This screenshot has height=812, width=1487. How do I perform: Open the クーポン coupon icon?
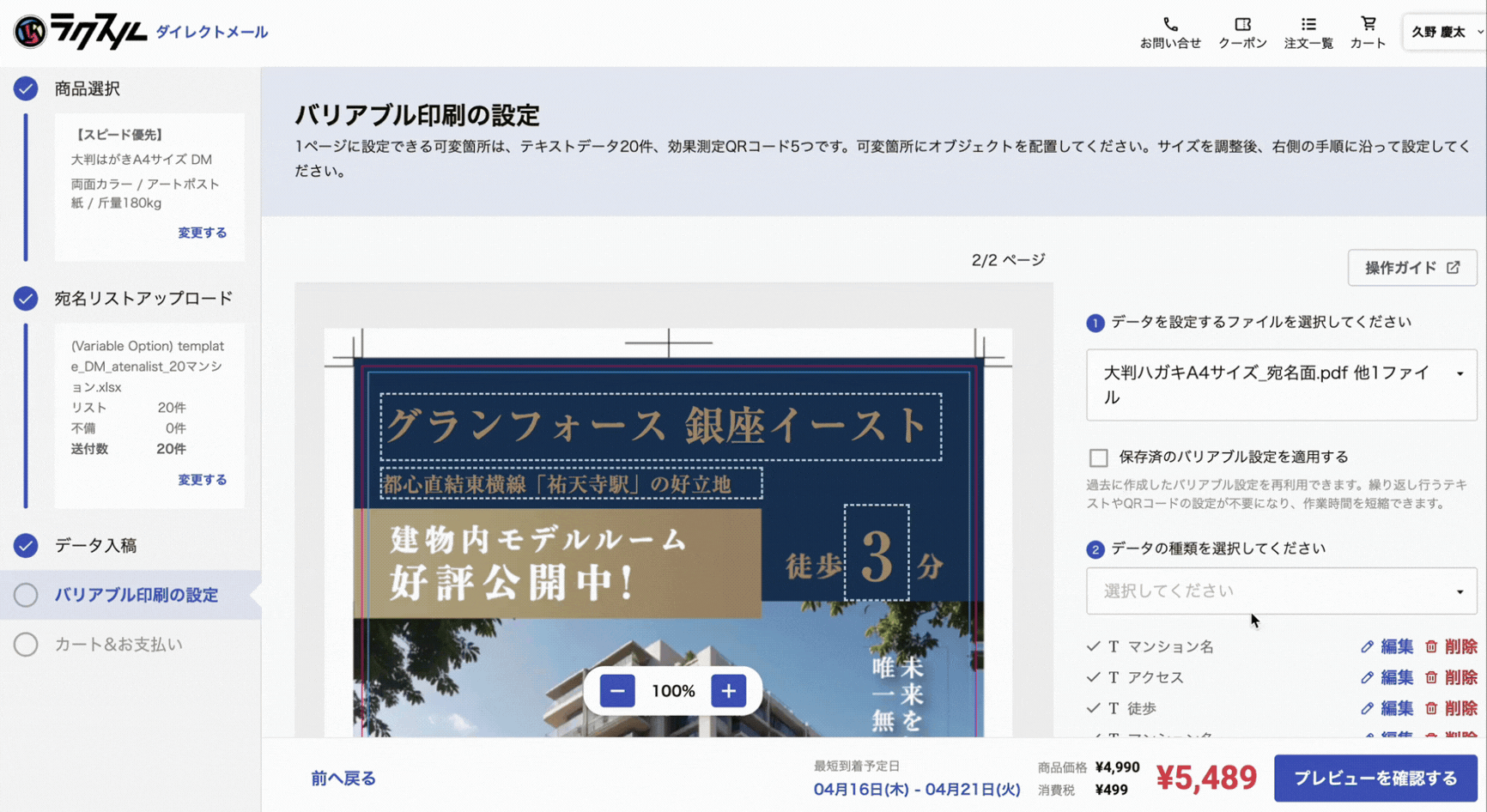(x=1242, y=25)
